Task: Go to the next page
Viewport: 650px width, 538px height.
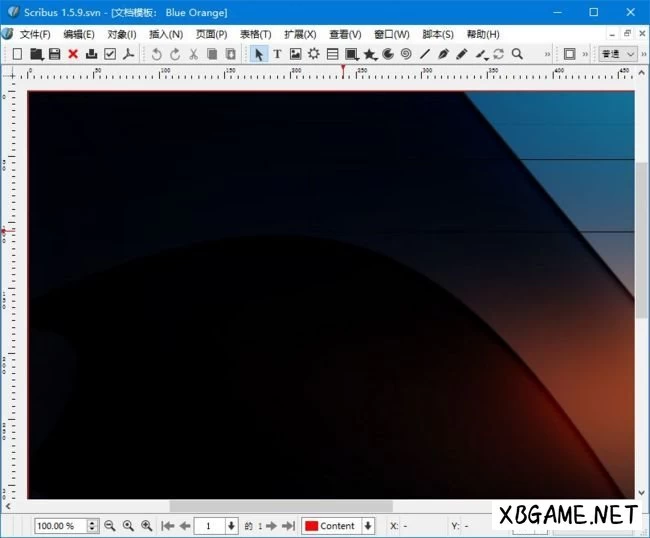Action: 272,526
